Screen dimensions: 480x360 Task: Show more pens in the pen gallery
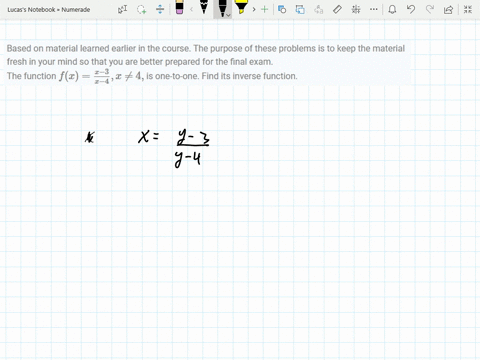[254, 9]
